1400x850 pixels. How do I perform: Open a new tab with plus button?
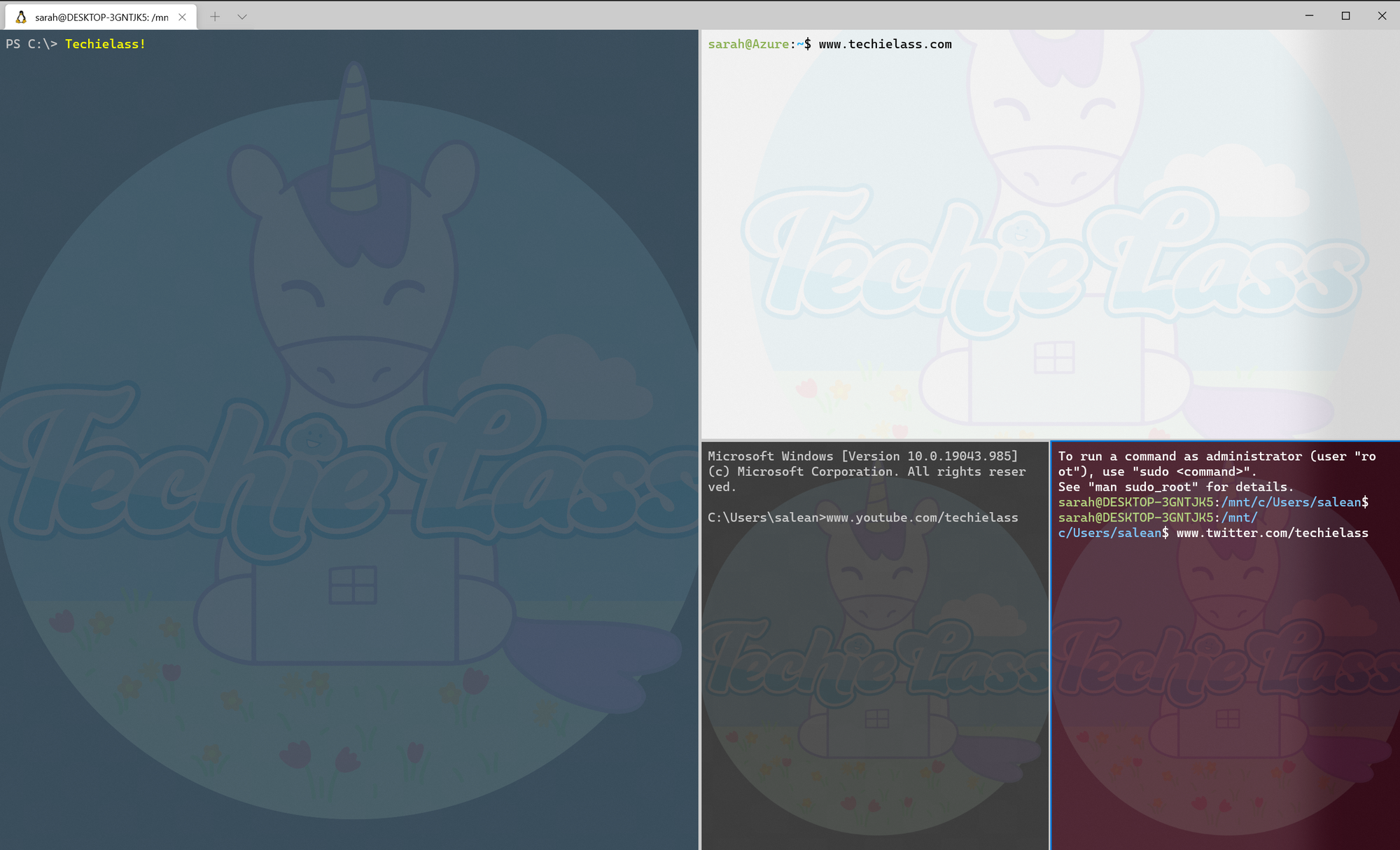point(215,17)
